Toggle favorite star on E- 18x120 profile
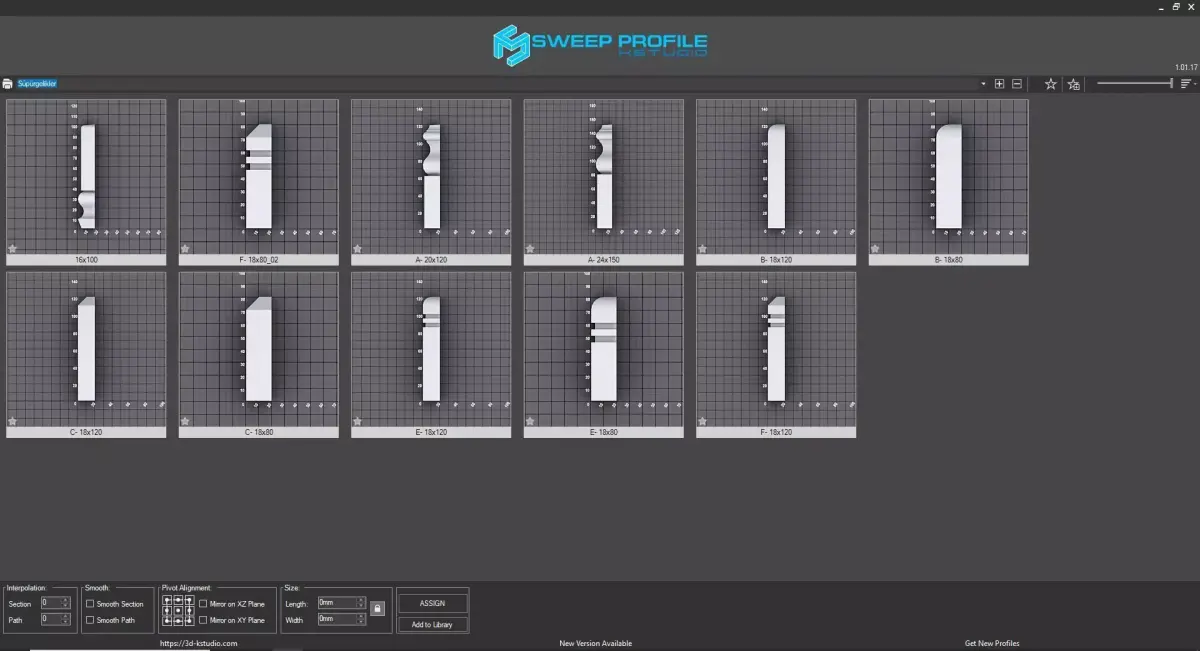The image size is (1200, 651). click(357, 421)
